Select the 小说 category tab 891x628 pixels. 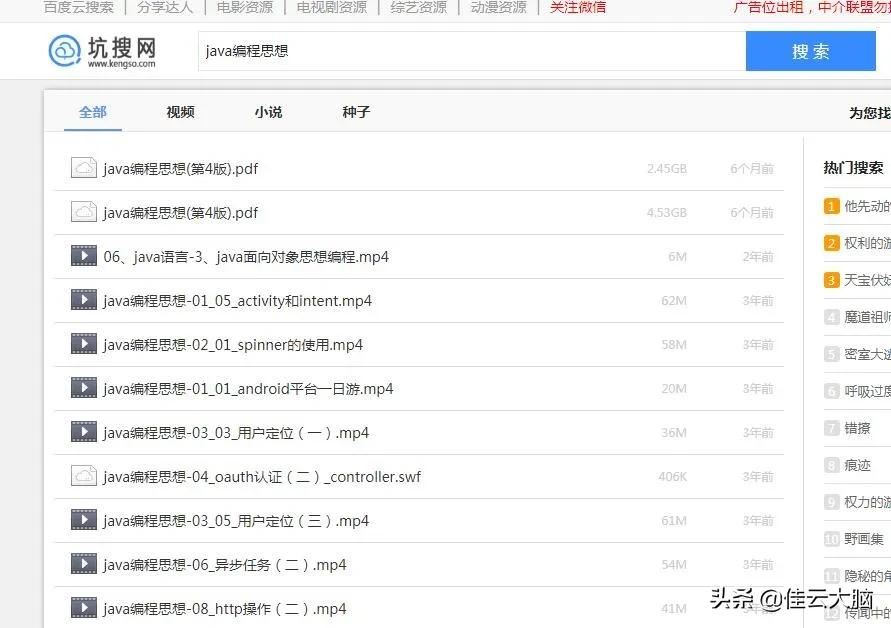pyautogui.click(x=267, y=113)
